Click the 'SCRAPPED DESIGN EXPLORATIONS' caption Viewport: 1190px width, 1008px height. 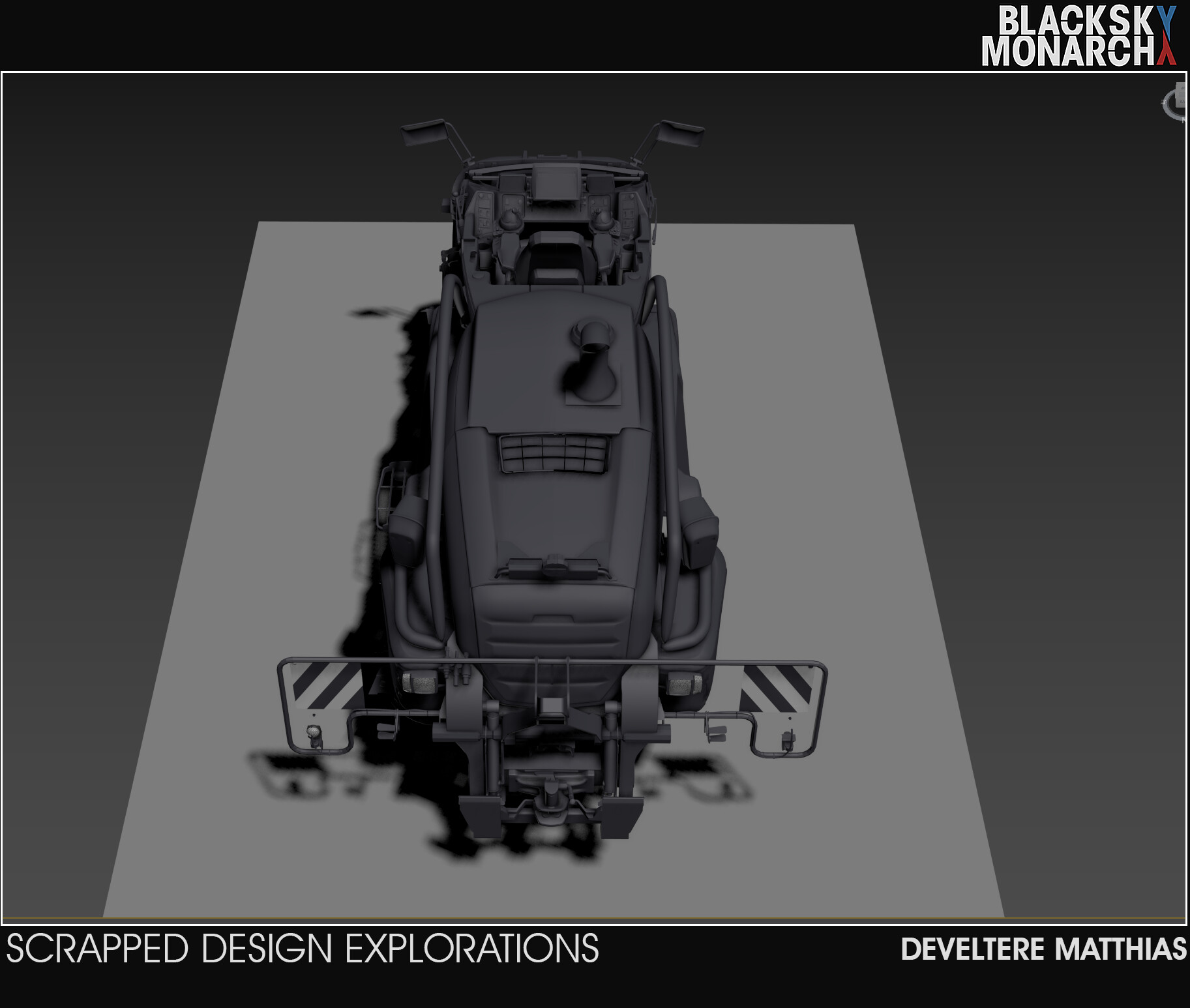click(303, 949)
